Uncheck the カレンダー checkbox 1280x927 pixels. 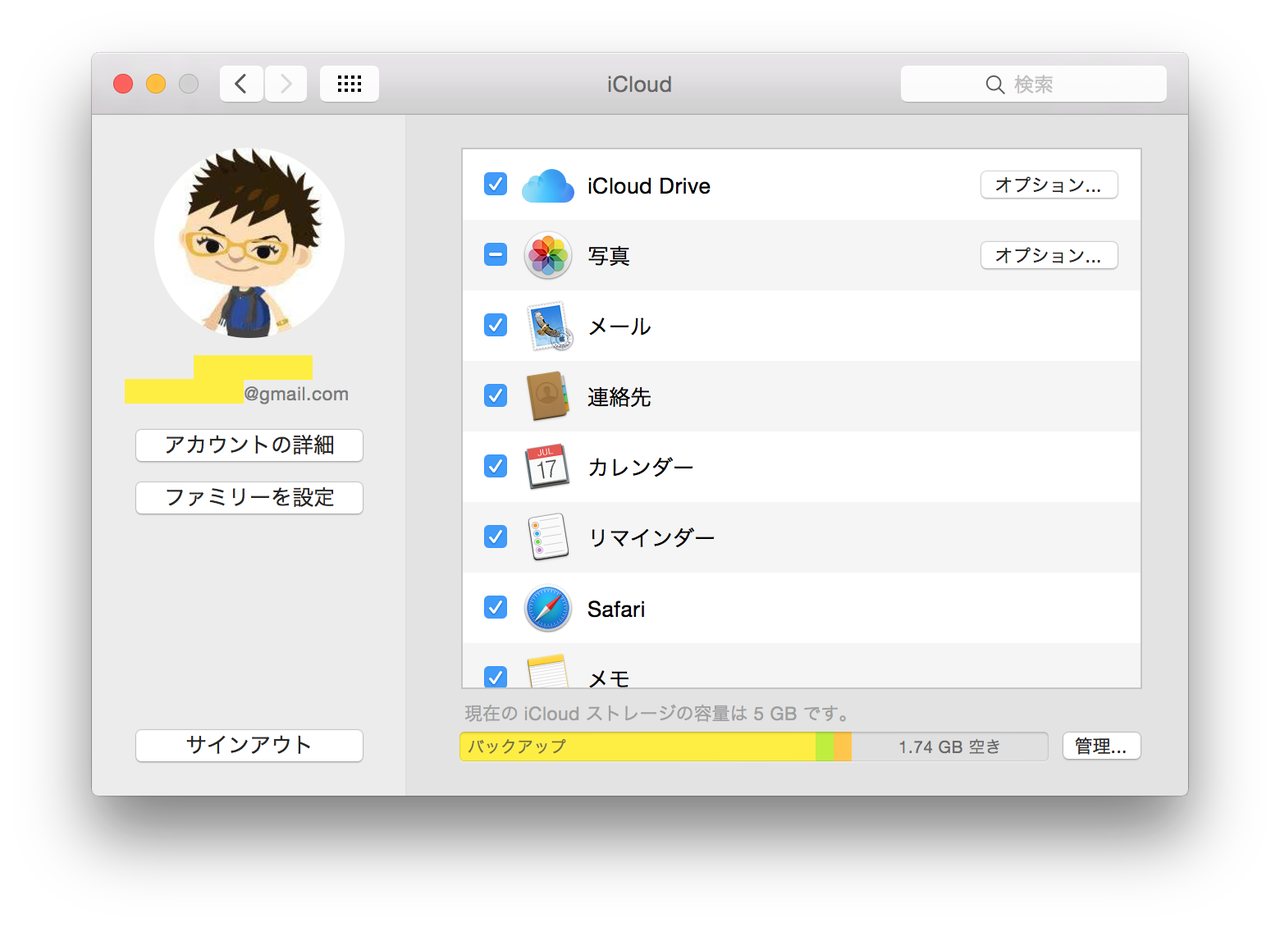pos(495,466)
